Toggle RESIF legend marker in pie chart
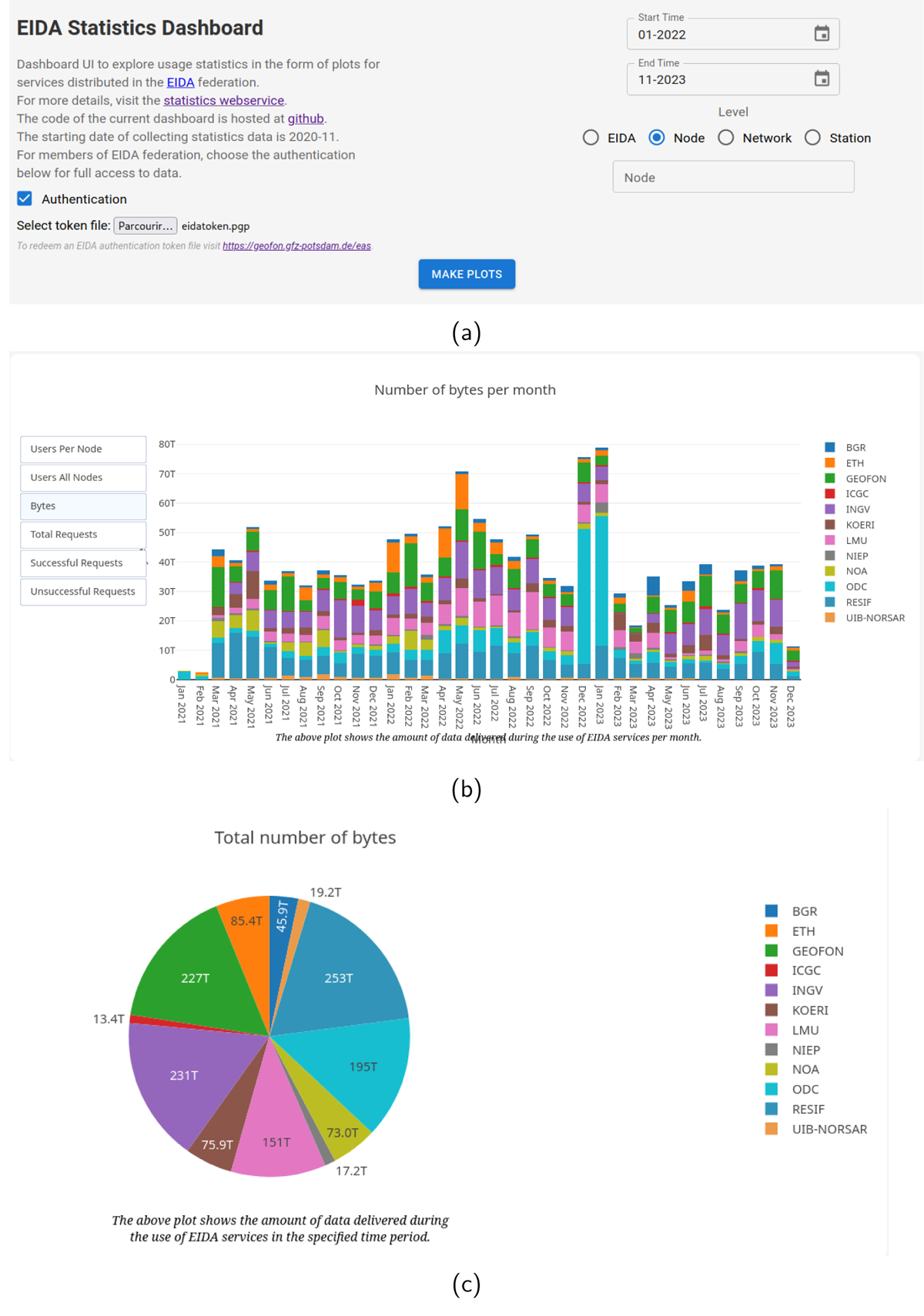 pos(772,1109)
